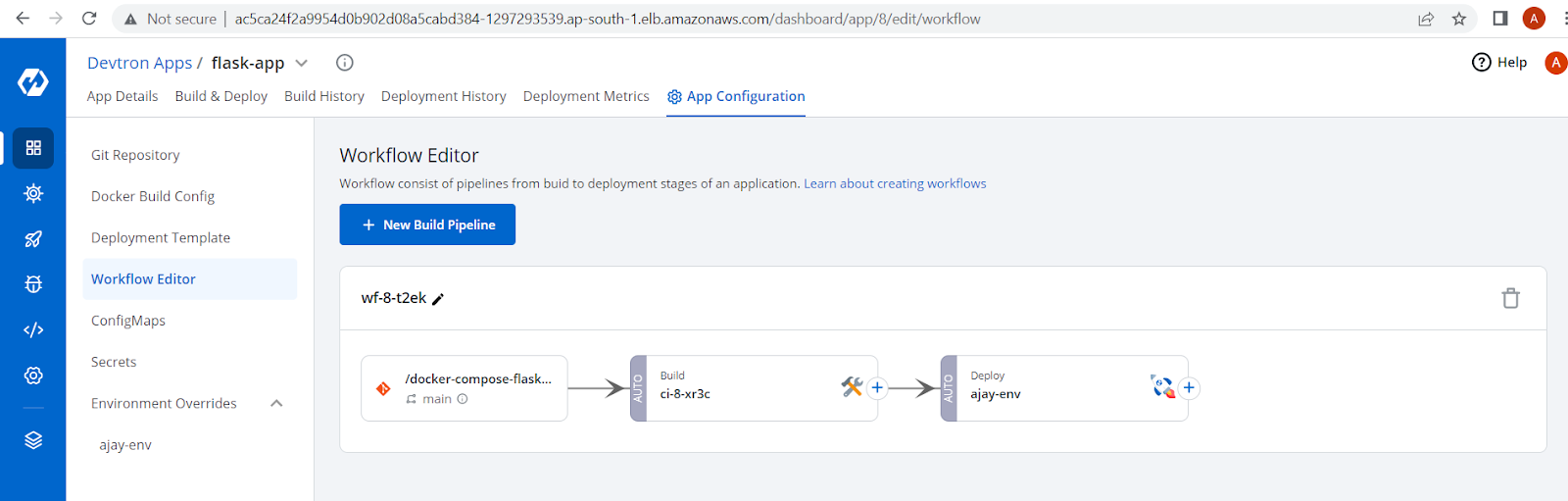This screenshot has height=501, width=1568.
Task: Open the stack layers icon in sidebar
Action: click(33, 440)
